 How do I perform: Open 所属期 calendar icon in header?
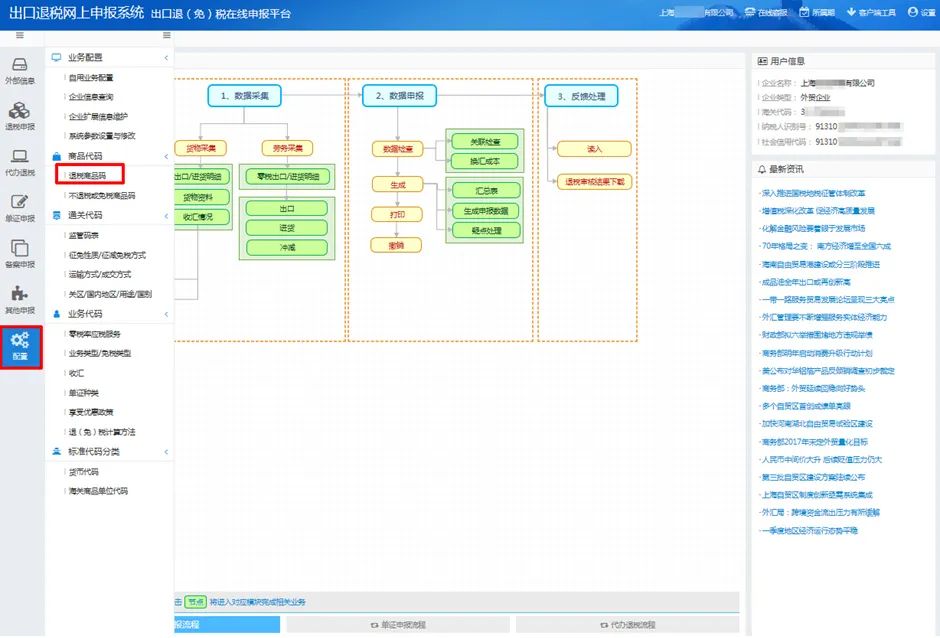pyautogui.click(x=804, y=12)
